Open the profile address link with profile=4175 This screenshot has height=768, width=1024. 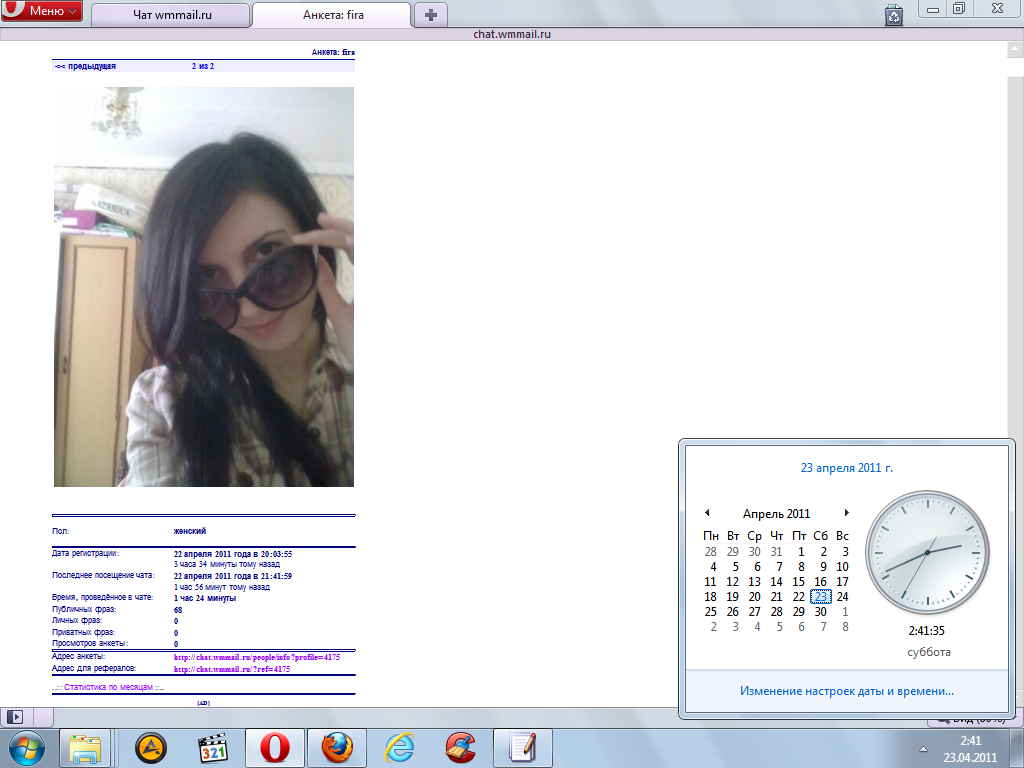click(257, 657)
